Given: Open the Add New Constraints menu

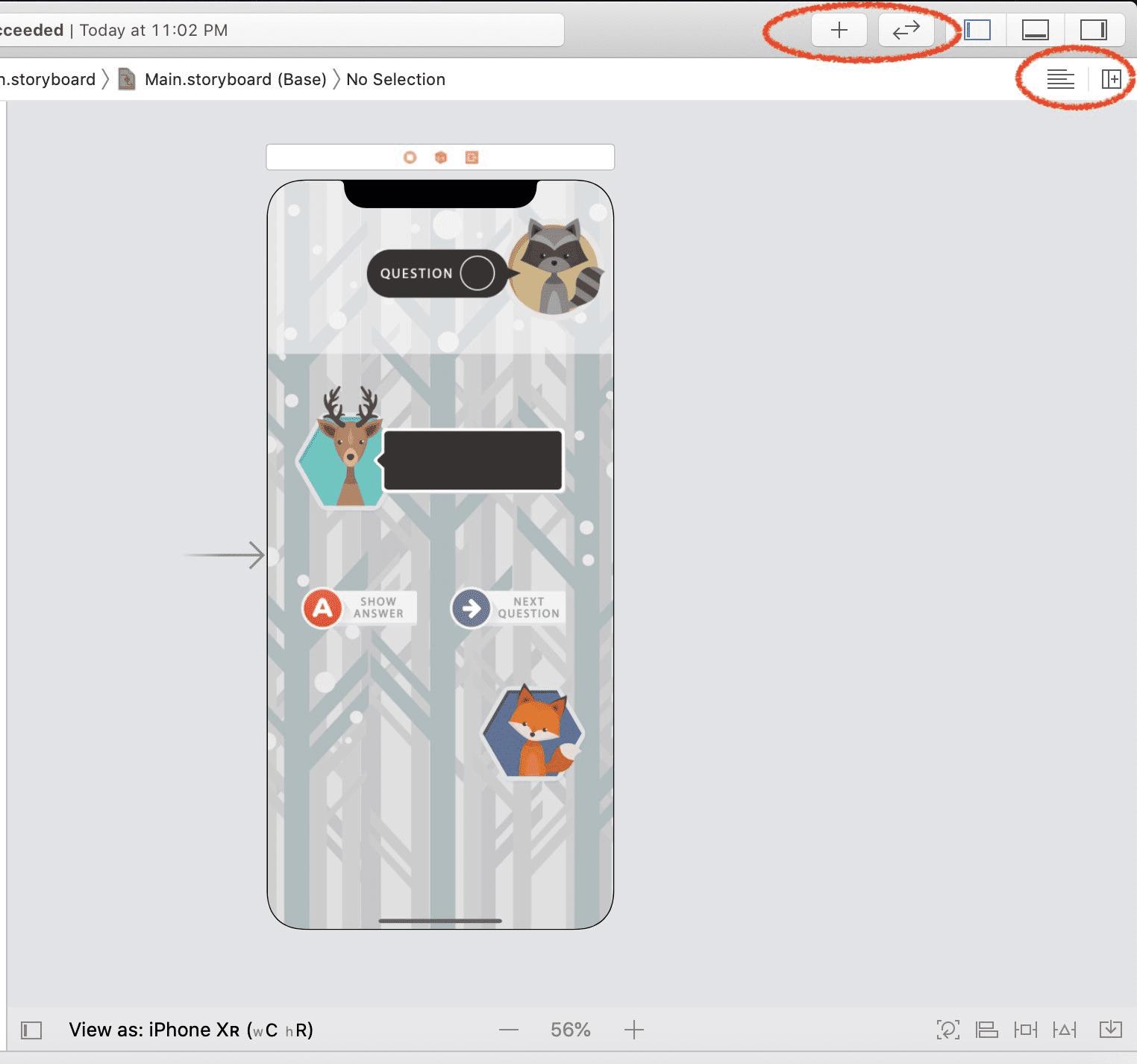Looking at the screenshot, I should (x=1026, y=1030).
